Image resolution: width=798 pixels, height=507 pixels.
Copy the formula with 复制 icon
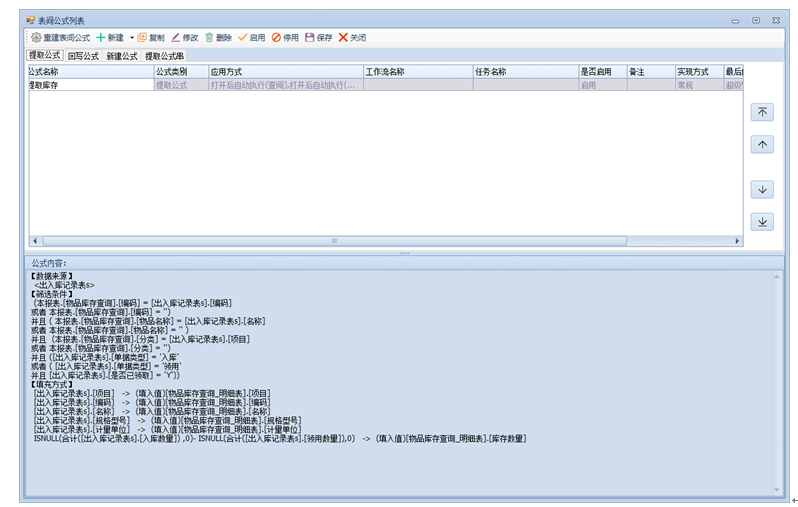142,38
